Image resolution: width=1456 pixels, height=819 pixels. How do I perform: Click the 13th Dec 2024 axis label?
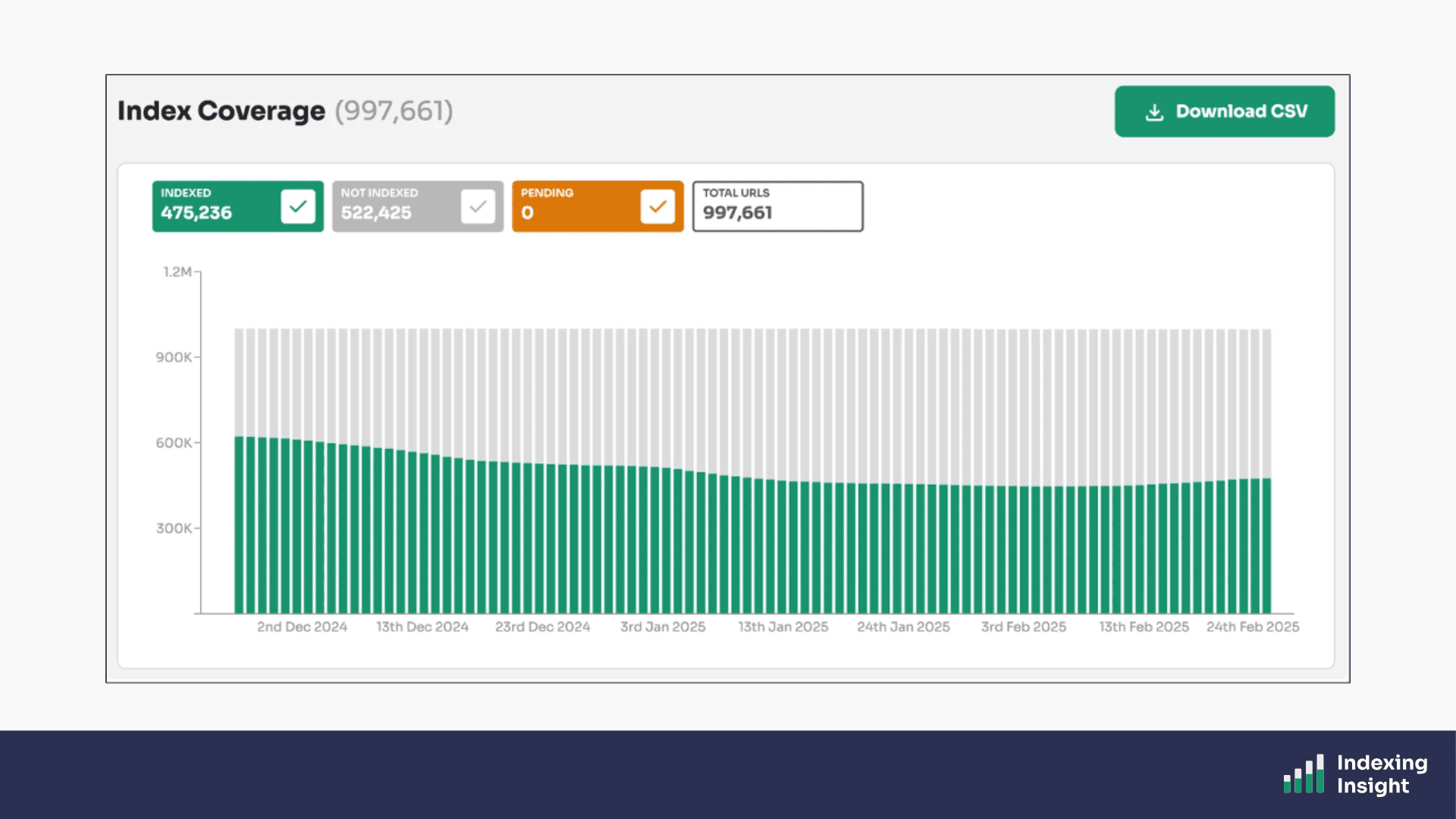[422, 627]
